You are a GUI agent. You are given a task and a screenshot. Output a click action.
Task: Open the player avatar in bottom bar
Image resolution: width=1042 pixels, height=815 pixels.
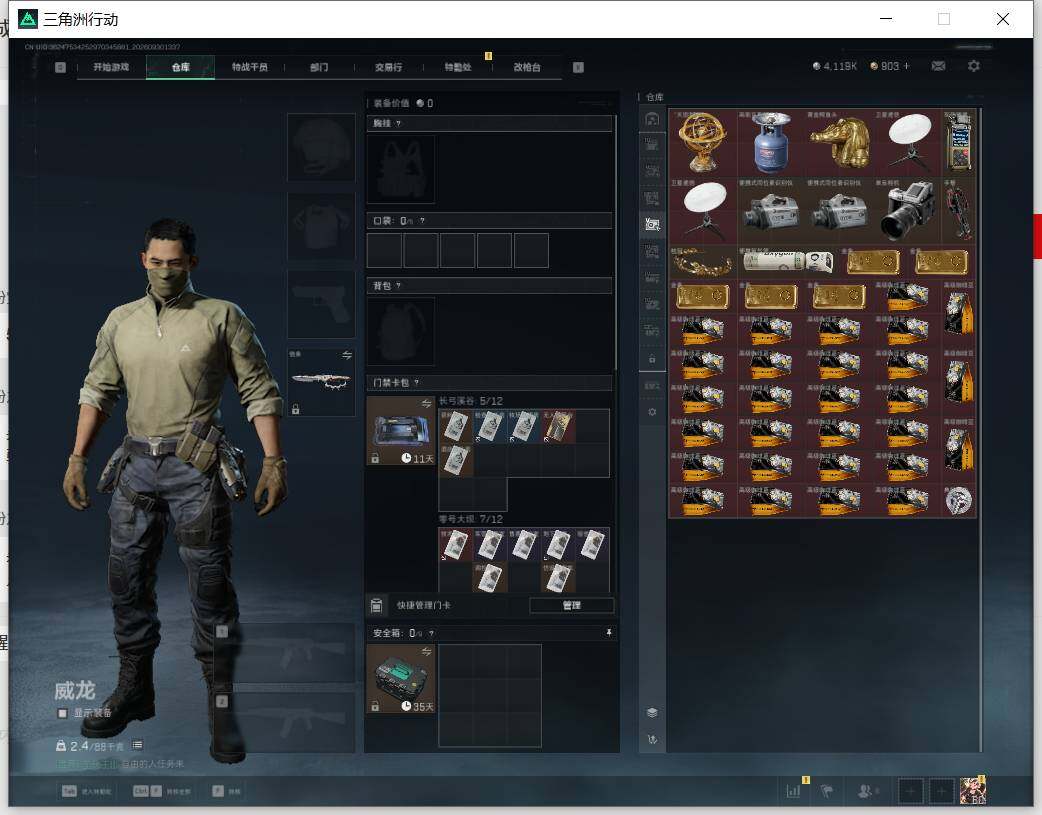(972, 791)
